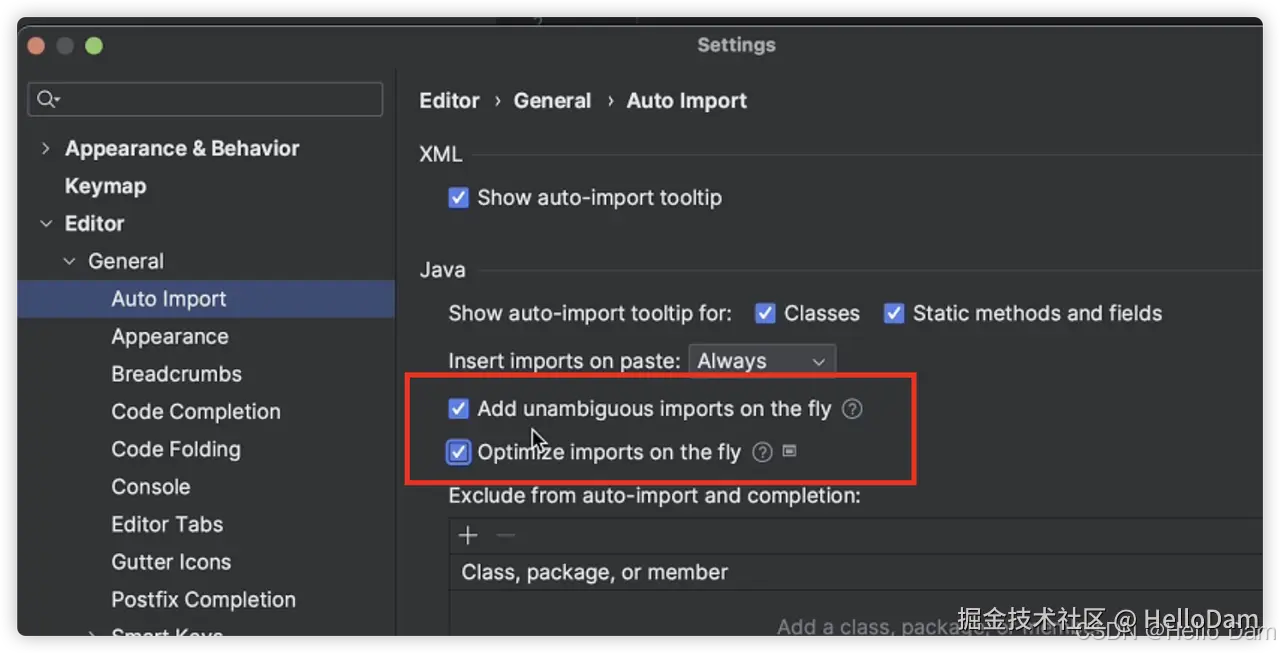This screenshot has width=1280, height=653.
Task: Toggle Optimize imports on the fly checkbox
Action: click(459, 453)
